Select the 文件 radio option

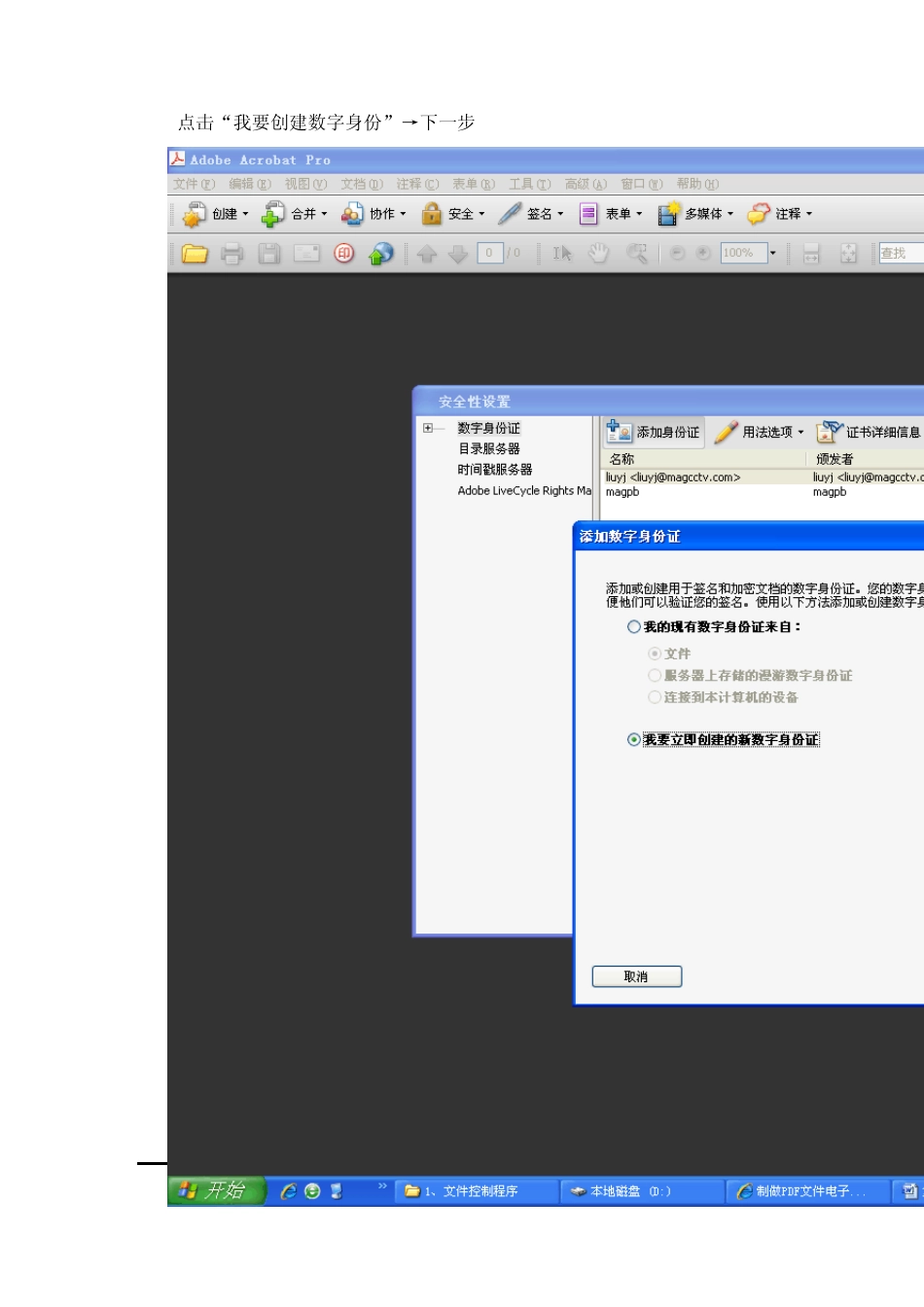tap(655, 653)
